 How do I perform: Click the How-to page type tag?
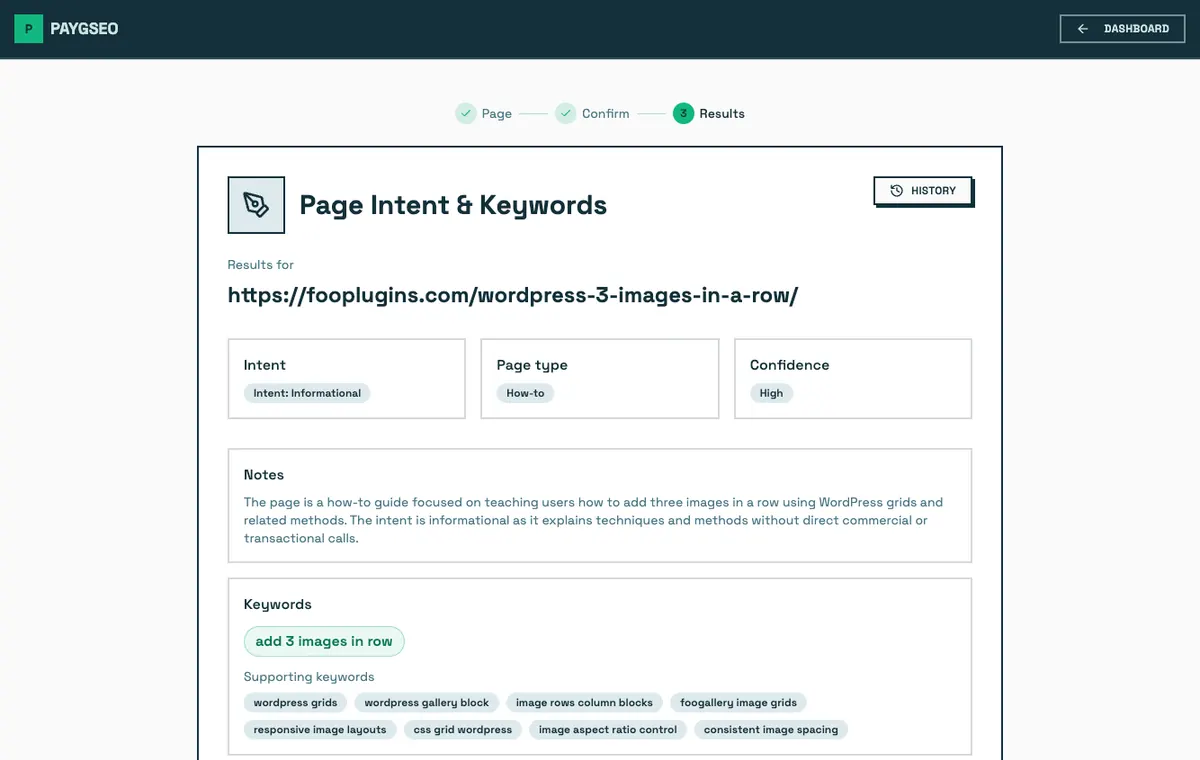point(525,393)
